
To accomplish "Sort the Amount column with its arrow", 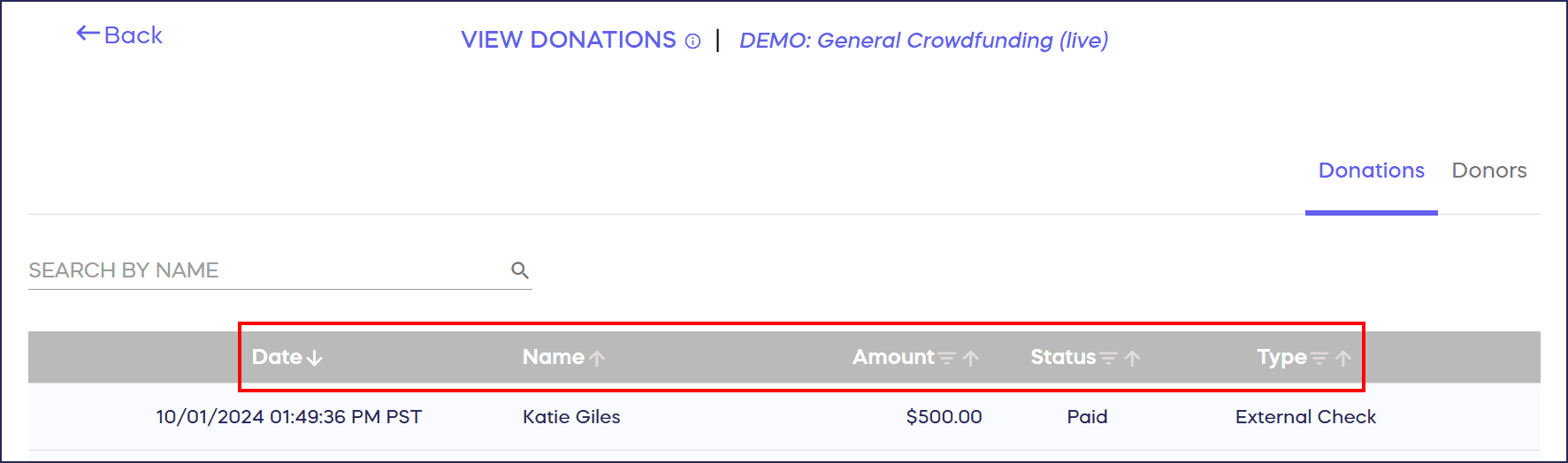I will 971,358.
